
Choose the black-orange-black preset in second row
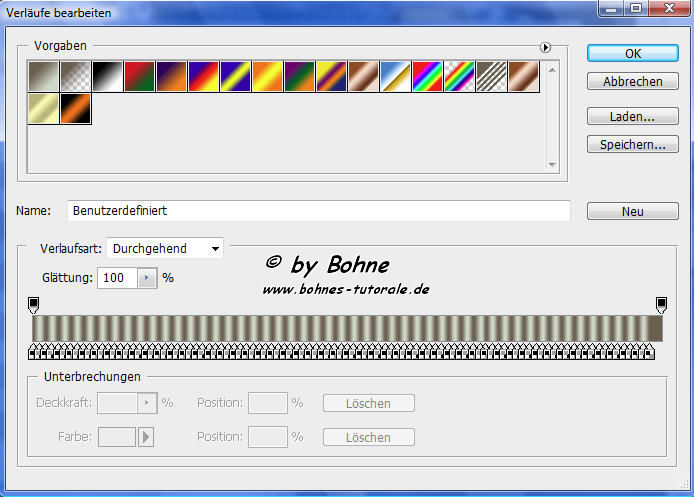coord(76,108)
